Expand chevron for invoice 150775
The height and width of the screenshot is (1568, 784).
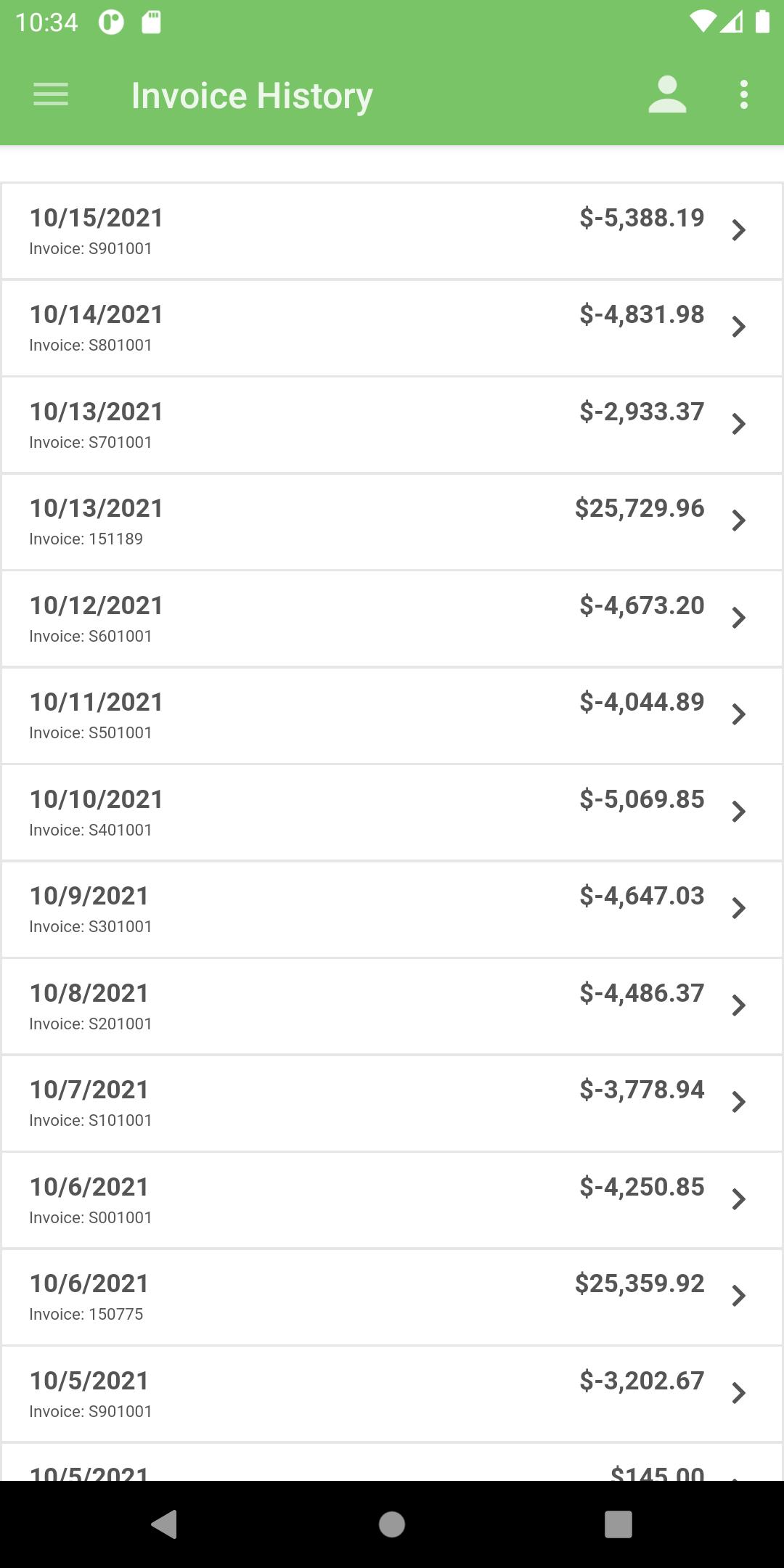[739, 1296]
